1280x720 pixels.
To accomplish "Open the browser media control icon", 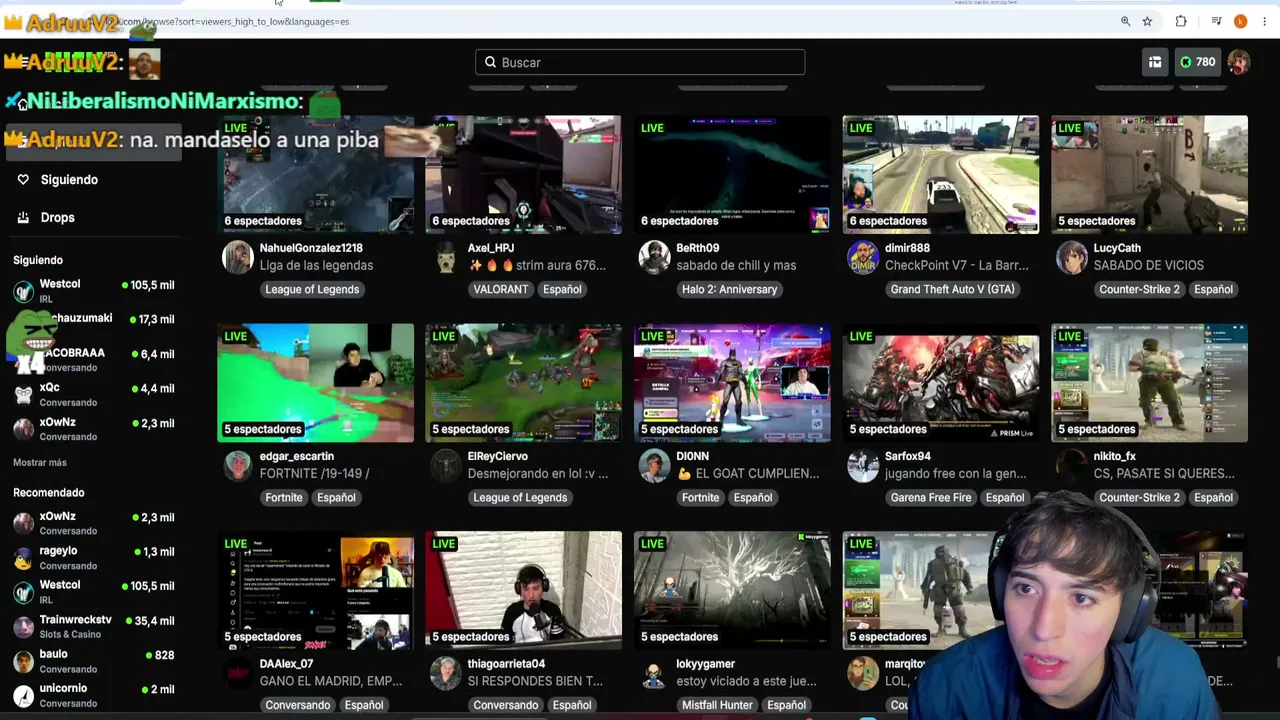I will click(x=1216, y=21).
